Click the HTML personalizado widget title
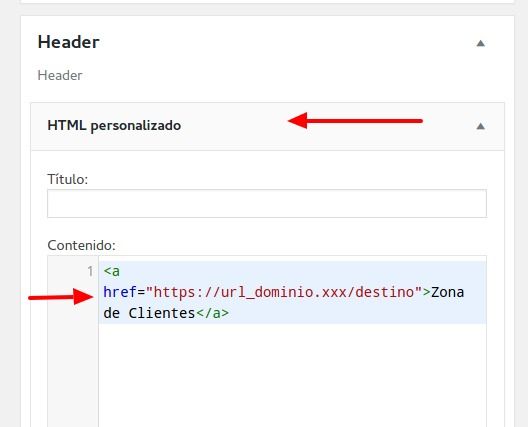 tap(114, 126)
